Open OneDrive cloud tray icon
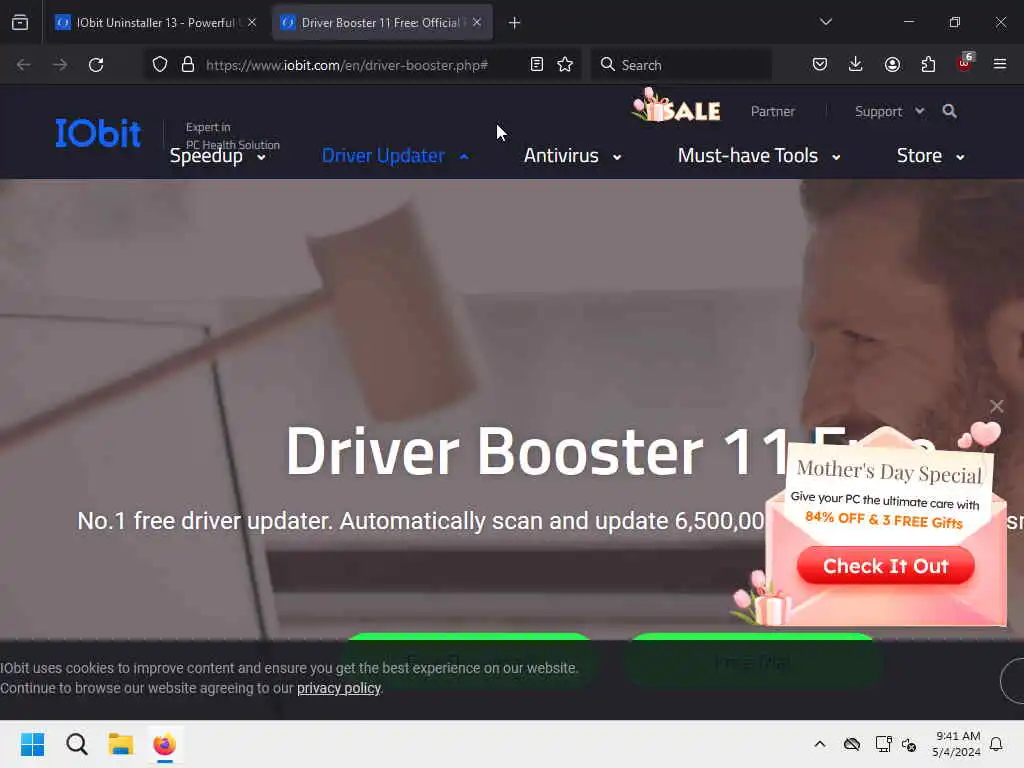Image resolution: width=1024 pixels, height=768 pixels. pyautogui.click(x=852, y=744)
